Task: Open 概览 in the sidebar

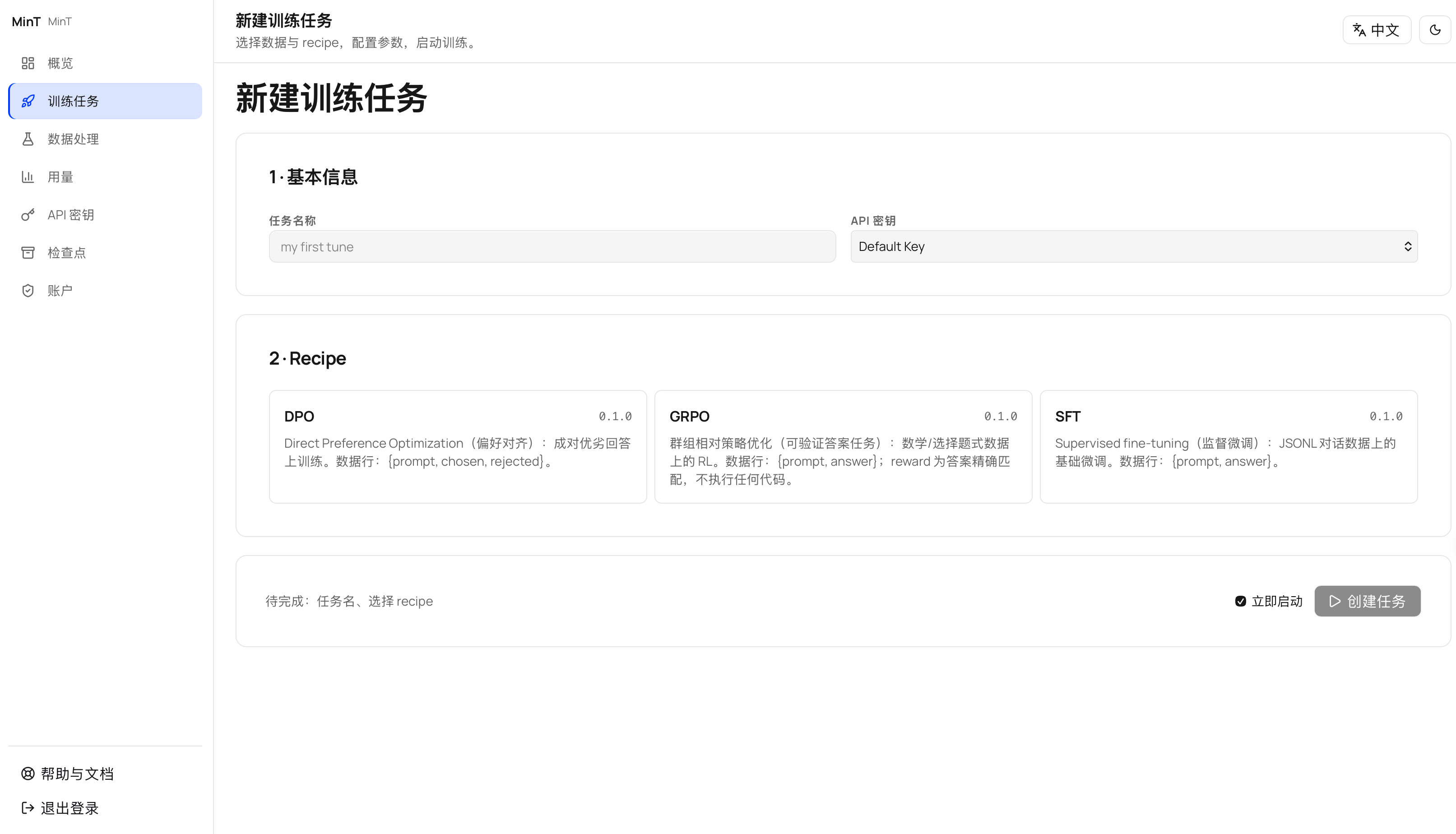Action: (106, 63)
